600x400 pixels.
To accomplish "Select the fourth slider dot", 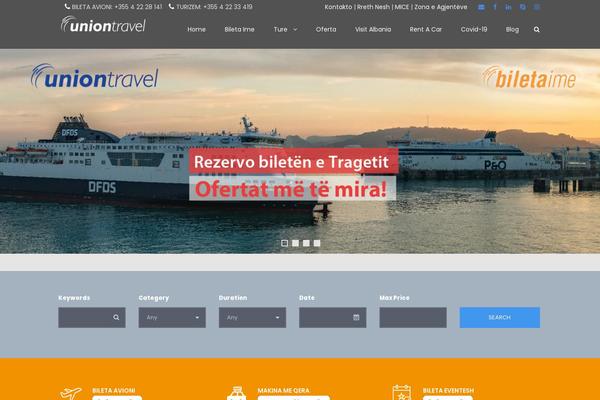I will pyautogui.click(x=317, y=243).
